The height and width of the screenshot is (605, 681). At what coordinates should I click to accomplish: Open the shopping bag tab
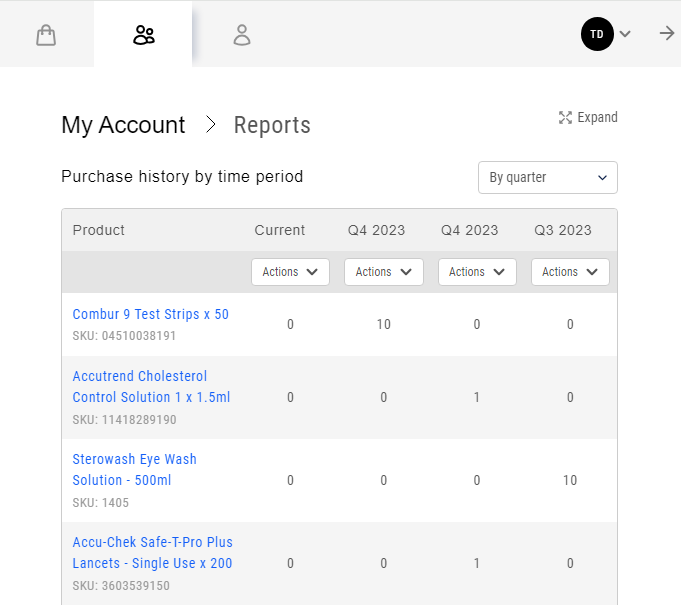(46, 35)
